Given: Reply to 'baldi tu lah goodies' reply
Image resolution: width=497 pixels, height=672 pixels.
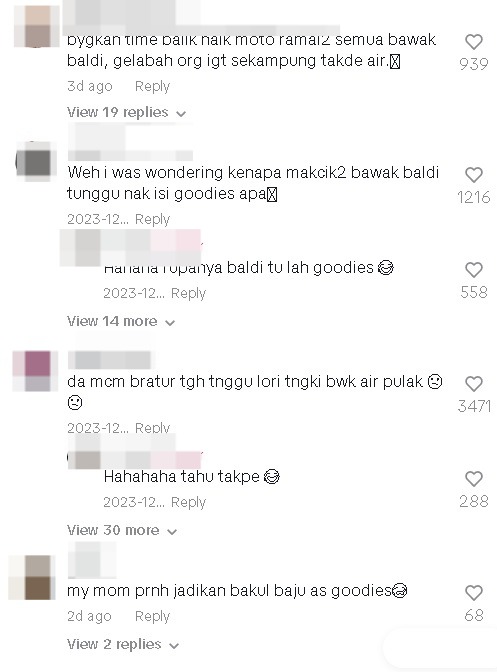Looking at the screenshot, I should pyautogui.click(x=189, y=293).
